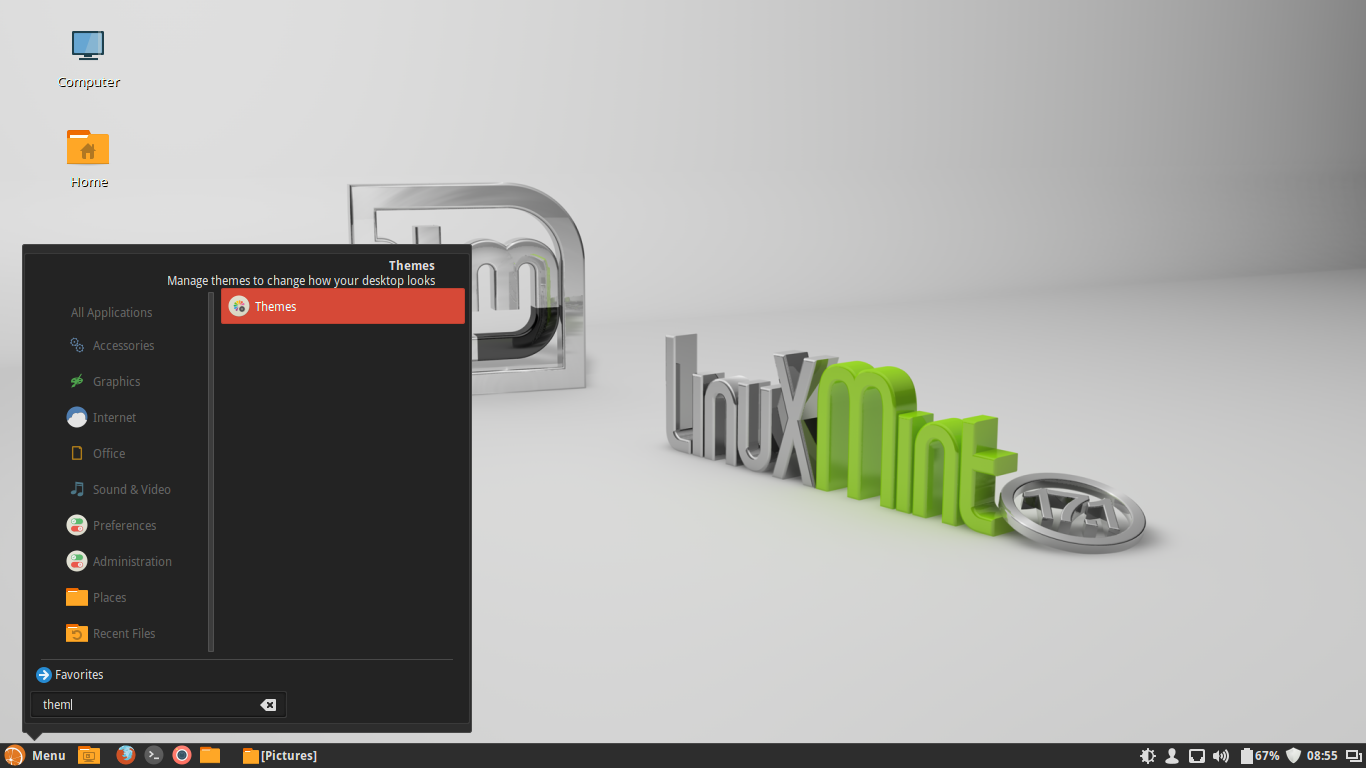Switch to the Pictures window
1366x768 pixels.
pyautogui.click(x=280, y=755)
